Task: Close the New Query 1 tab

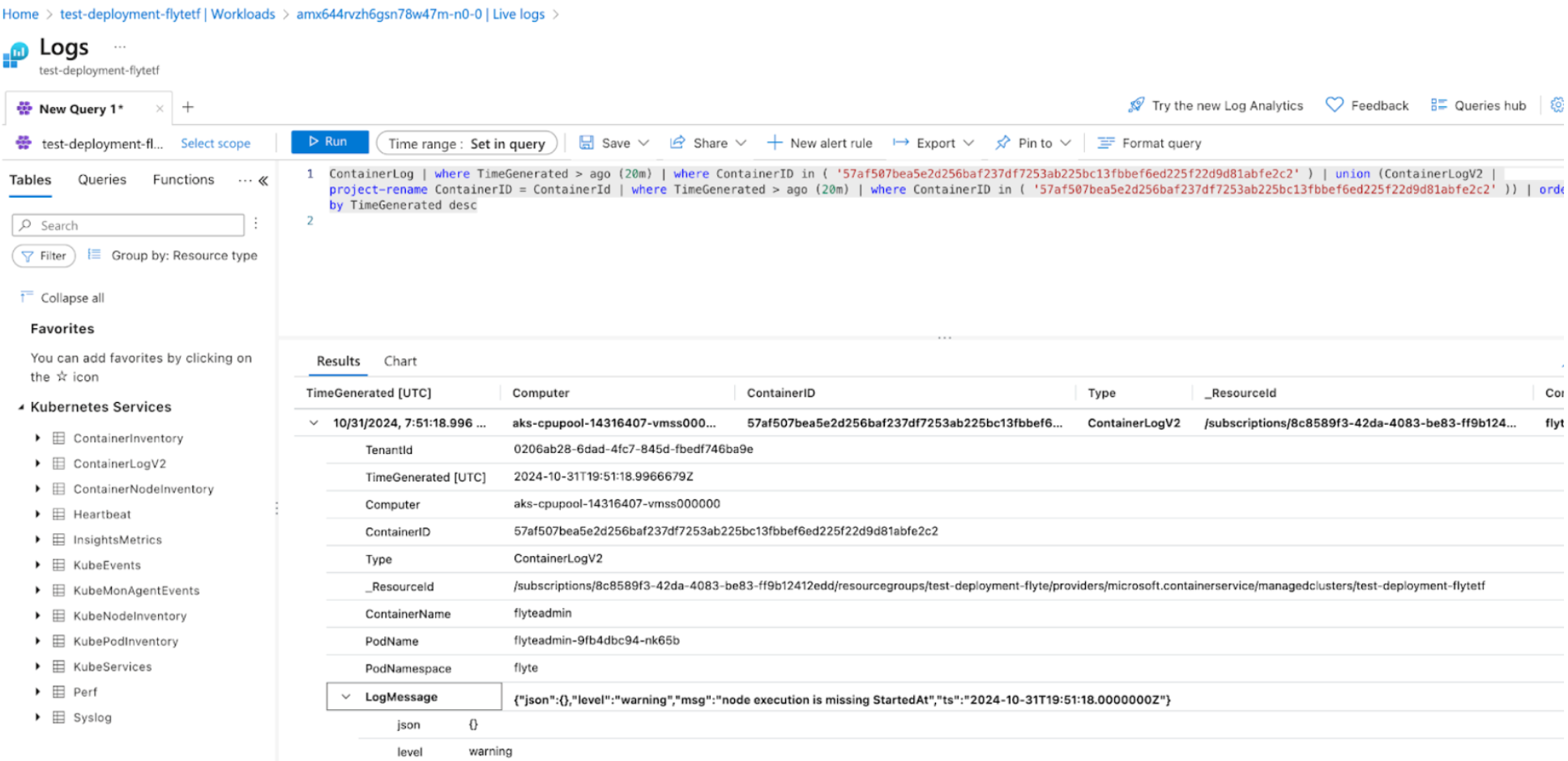Action: point(160,109)
